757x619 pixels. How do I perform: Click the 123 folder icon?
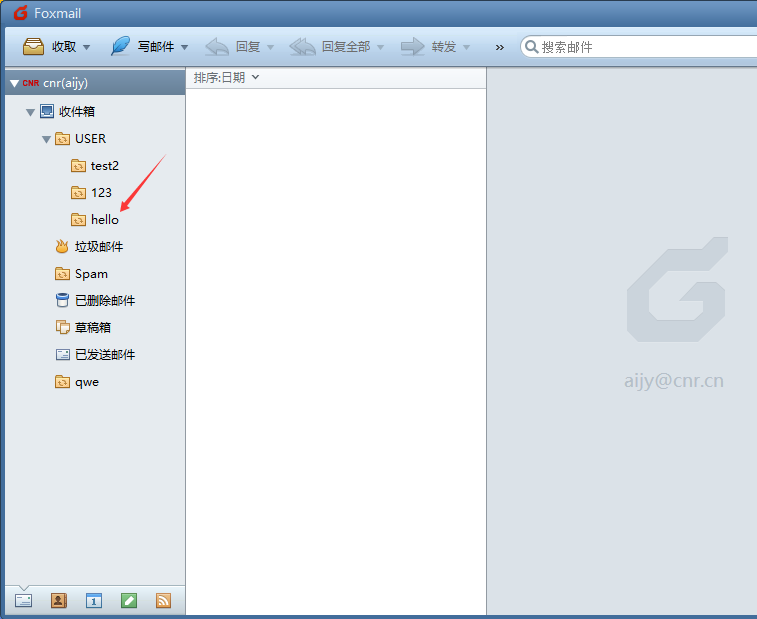pyautogui.click(x=78, y=193)
